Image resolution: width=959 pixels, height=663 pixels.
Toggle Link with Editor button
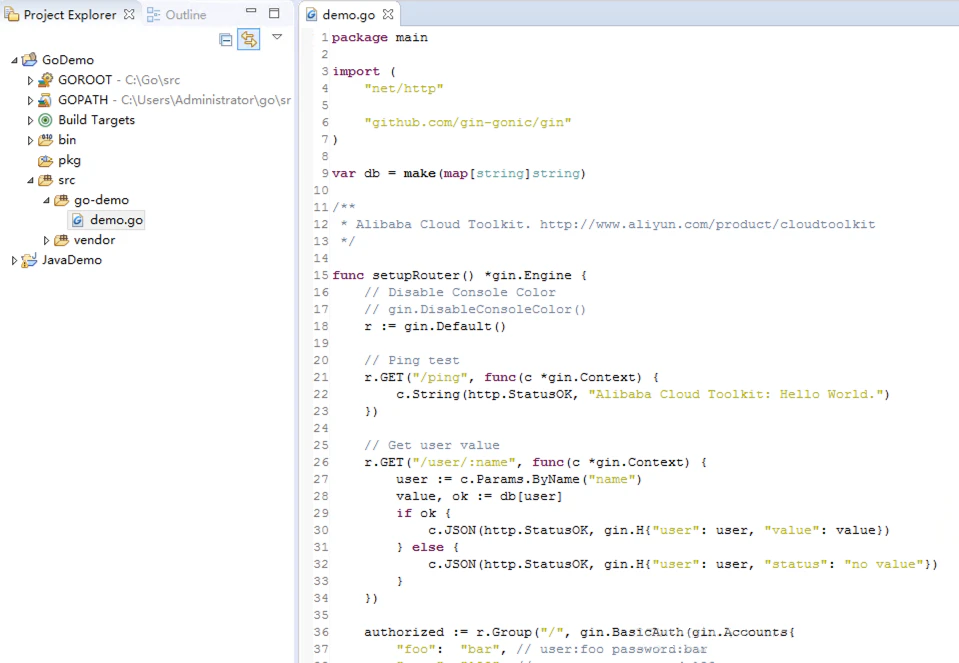(x=248, y=40)
